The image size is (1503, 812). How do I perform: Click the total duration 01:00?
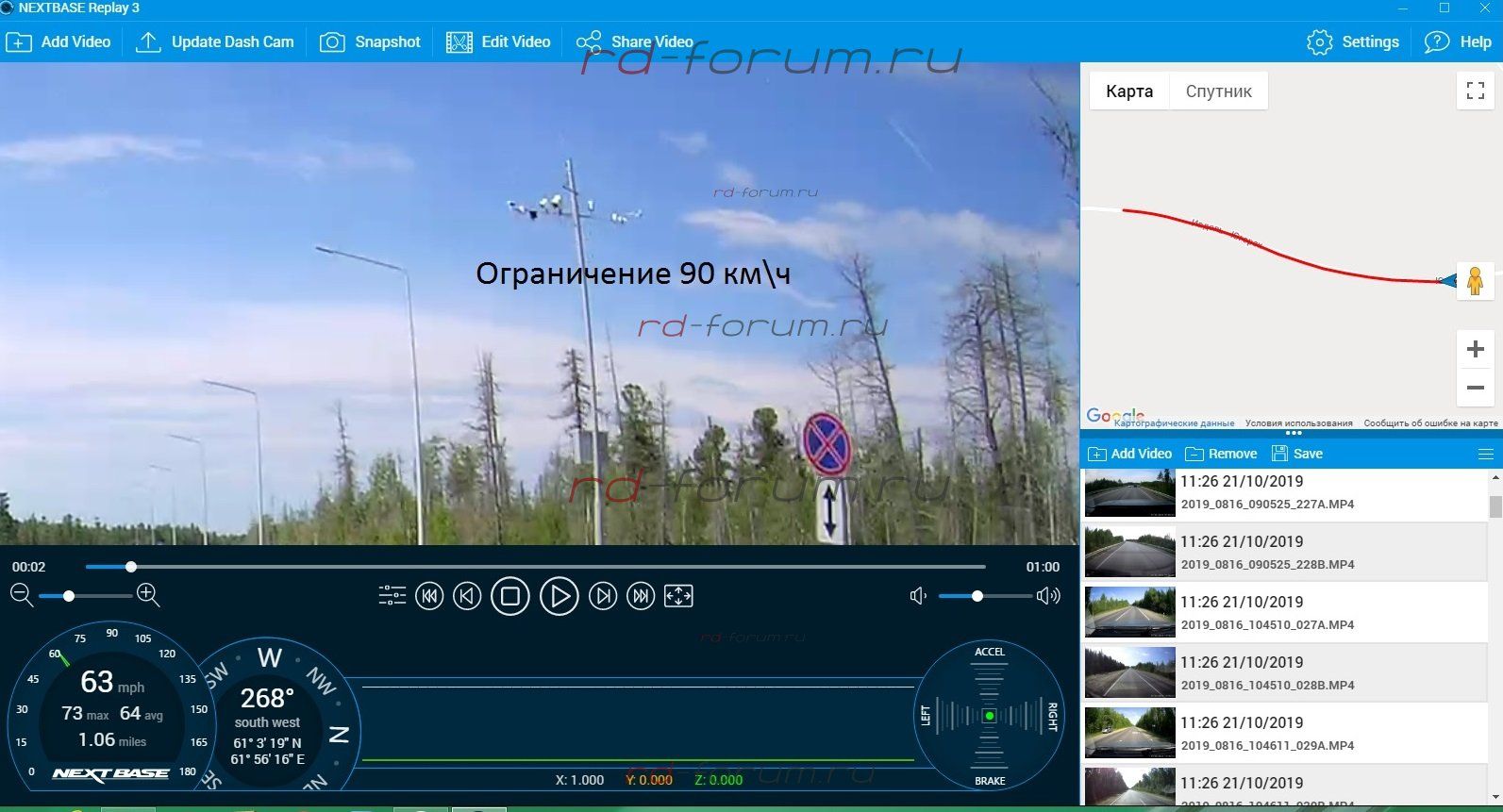(x=1043, y=567)
